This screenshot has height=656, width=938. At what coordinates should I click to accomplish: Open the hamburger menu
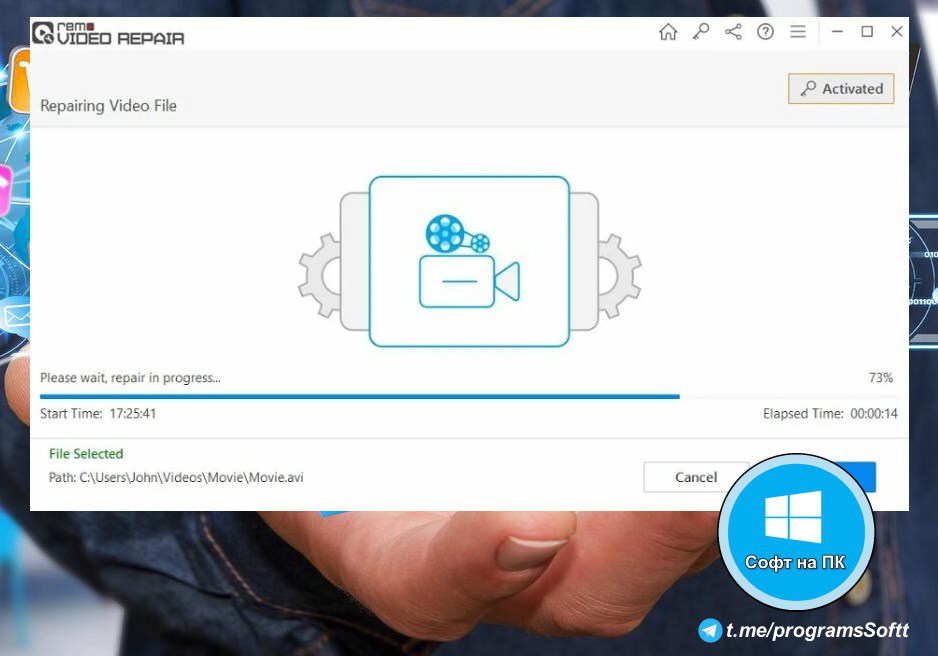point(798,32)
